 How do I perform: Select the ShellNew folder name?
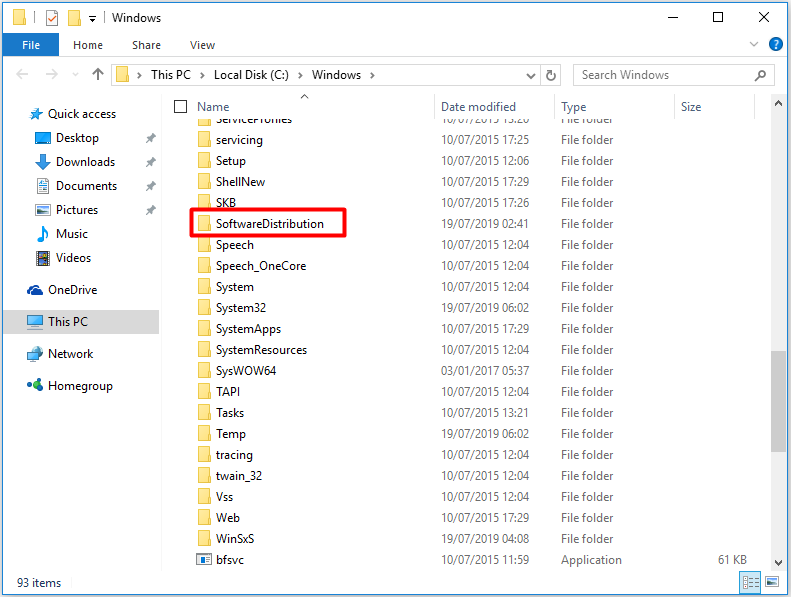point(240,182)
